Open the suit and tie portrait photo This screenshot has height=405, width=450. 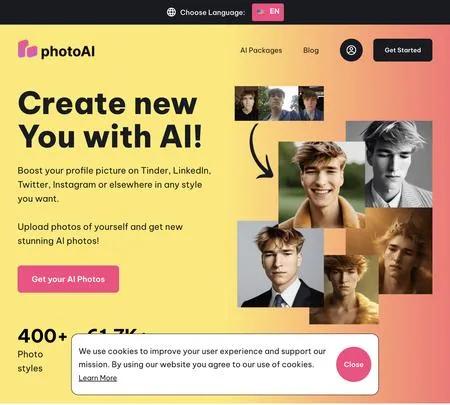(280, 264)
